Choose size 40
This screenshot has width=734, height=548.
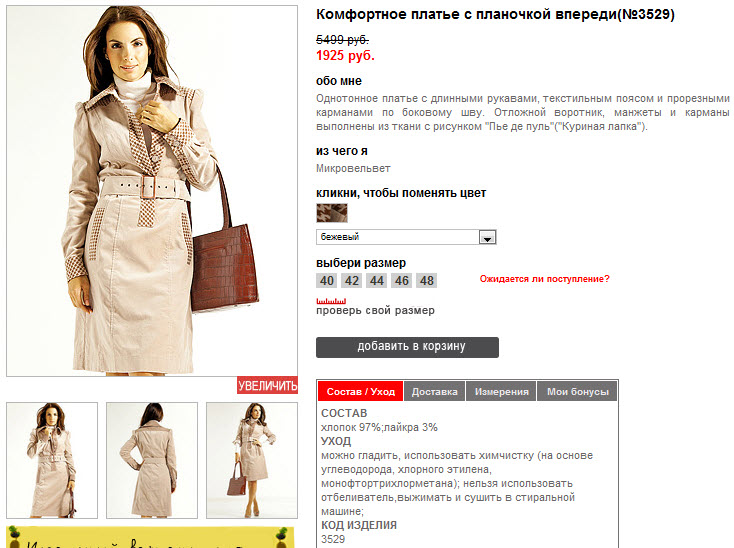(x=327, y=281)
